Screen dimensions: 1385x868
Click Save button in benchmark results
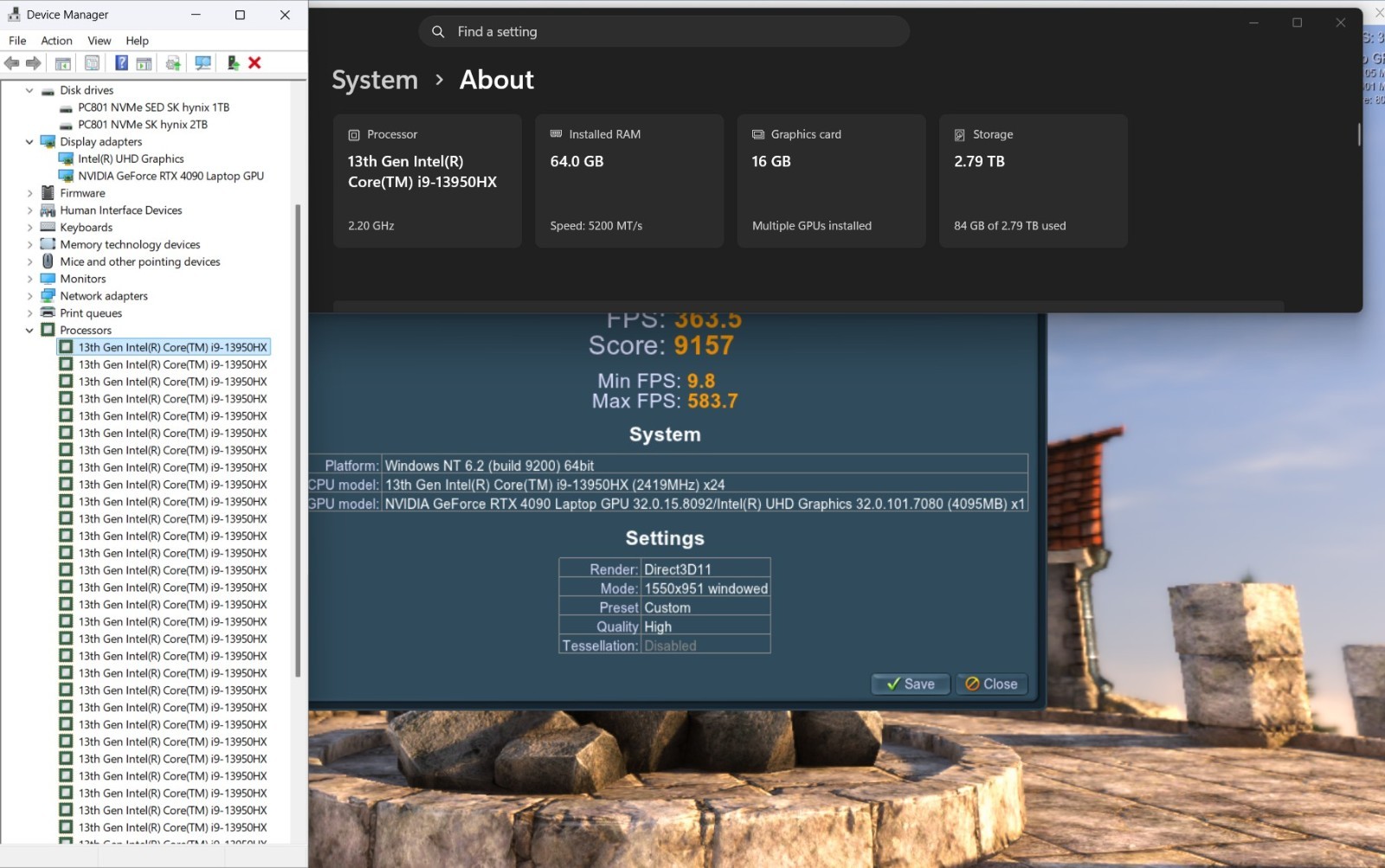(x=911, y=684)
